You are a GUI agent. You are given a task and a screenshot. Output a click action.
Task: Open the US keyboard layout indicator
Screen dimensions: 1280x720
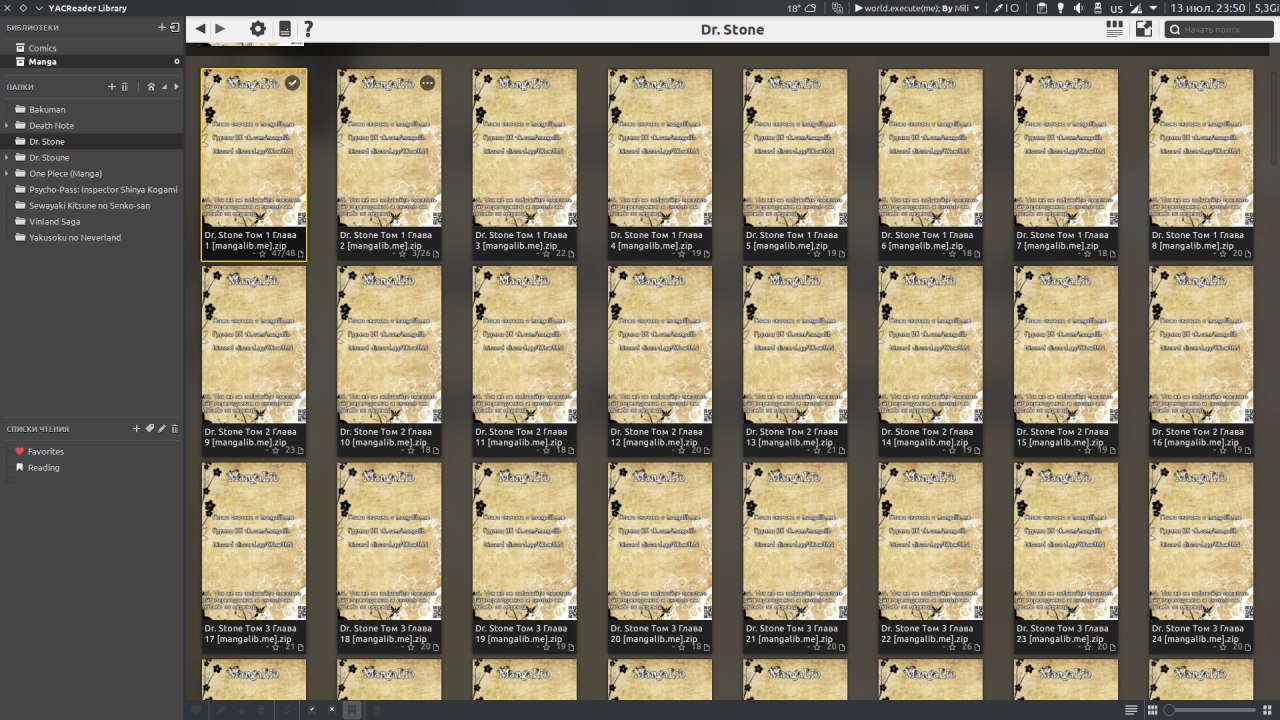pyautogui.click(x=1116, y=8)
